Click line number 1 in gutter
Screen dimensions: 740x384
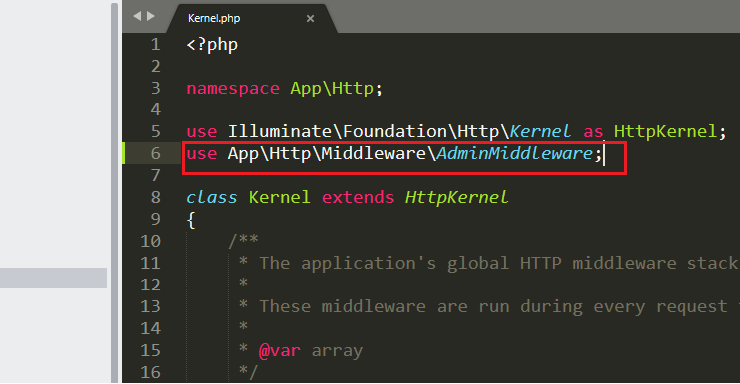(156, 45)
